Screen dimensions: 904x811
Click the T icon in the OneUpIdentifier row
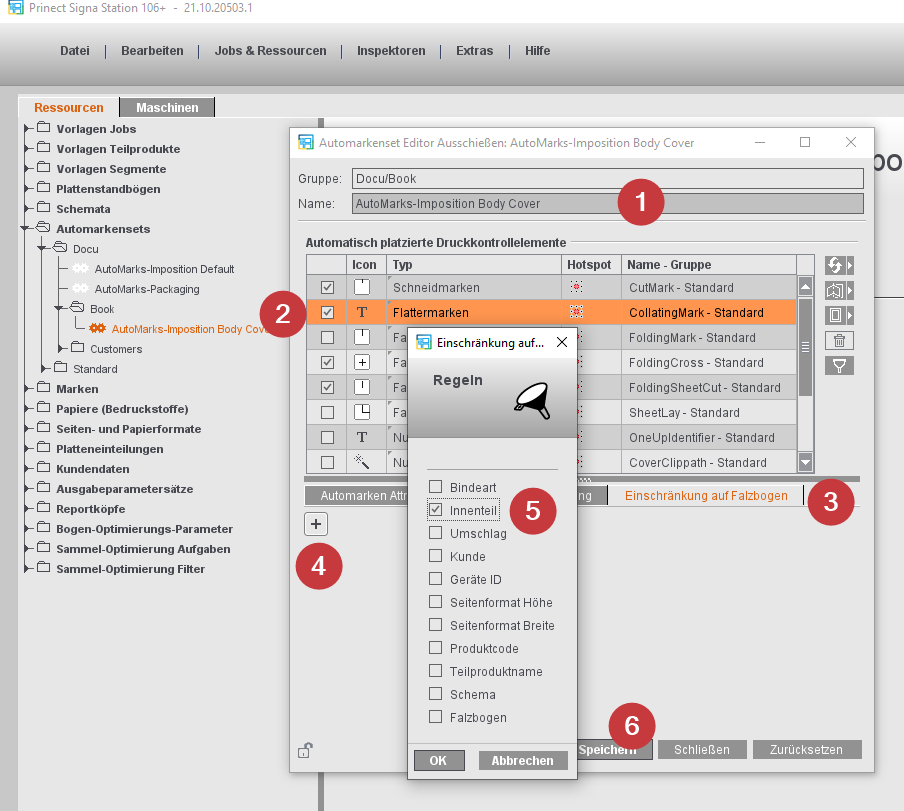tap(361, 437)
